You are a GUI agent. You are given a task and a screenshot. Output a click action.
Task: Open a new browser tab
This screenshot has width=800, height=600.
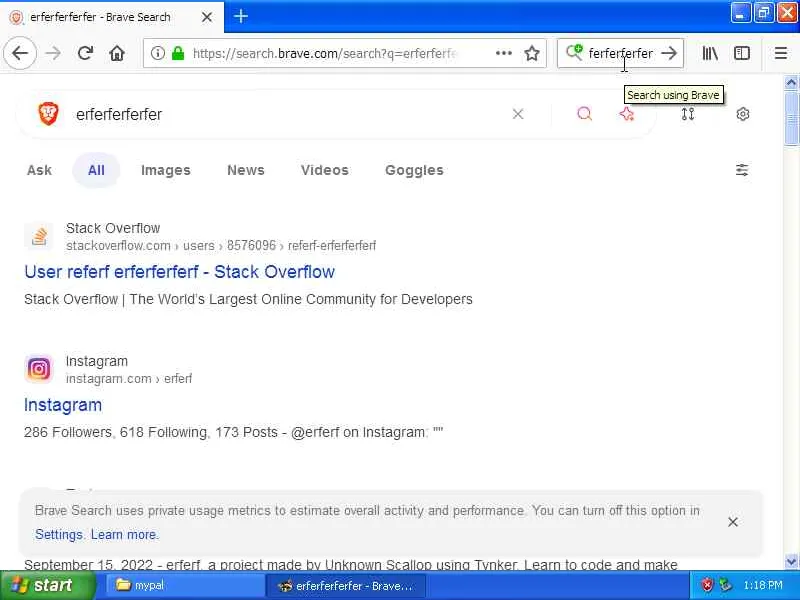(240, 16)
